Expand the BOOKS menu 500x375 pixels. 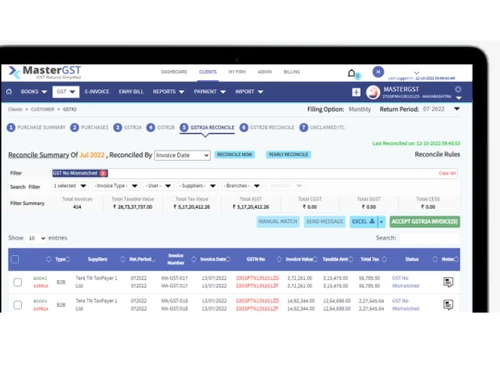pyautogui.click(x=33, y=92)
